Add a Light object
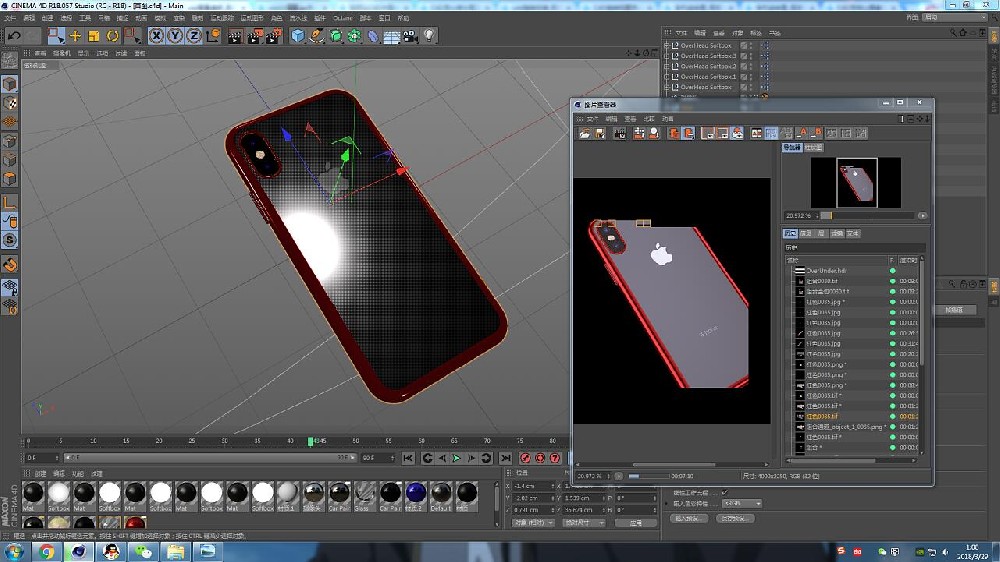 pyautogui.click(x=429, y=36)
